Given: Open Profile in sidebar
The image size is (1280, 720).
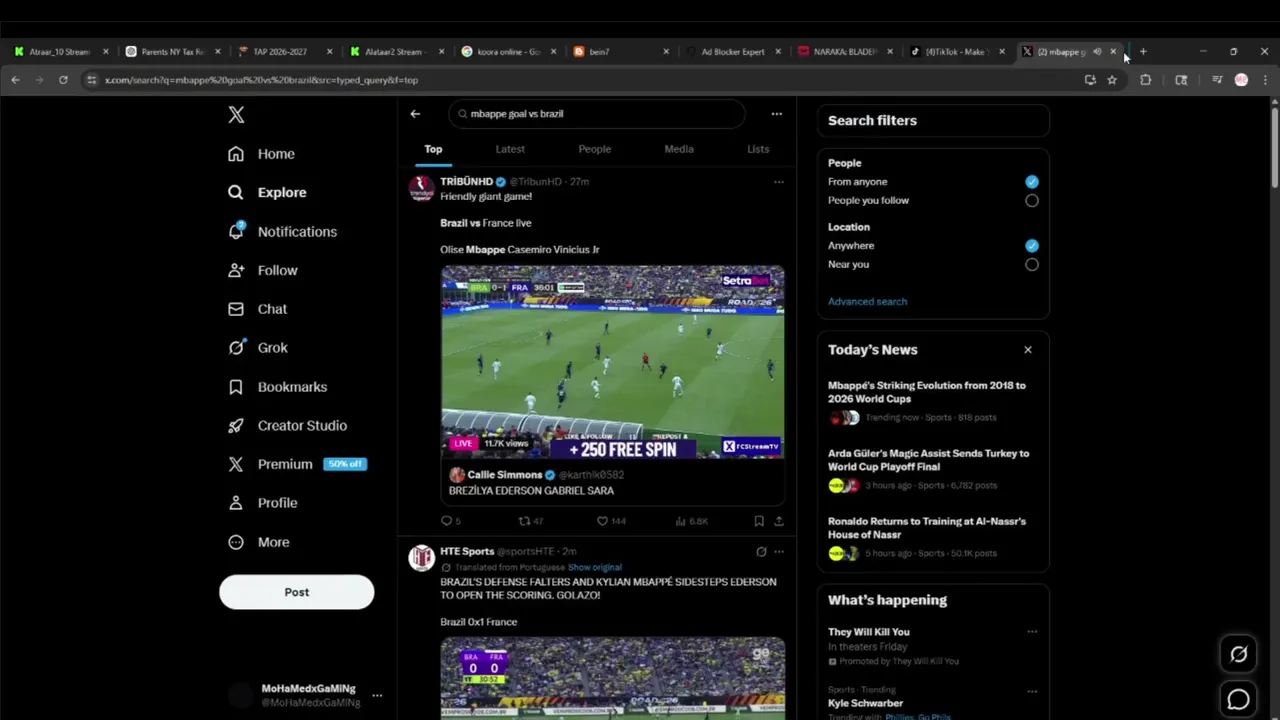Looking at the screenshot, I should (262, 503).
